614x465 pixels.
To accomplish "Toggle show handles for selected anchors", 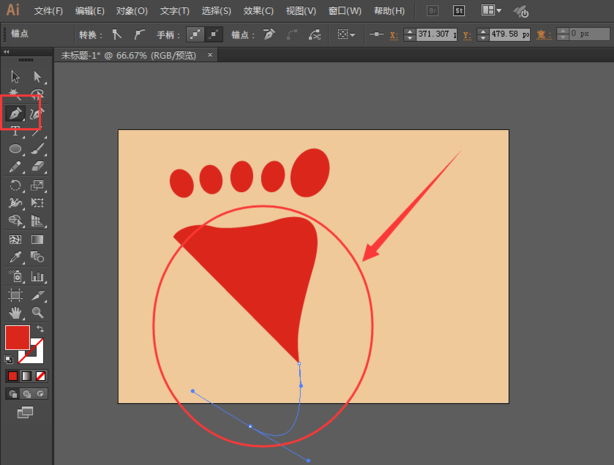I will coord(194,33).
